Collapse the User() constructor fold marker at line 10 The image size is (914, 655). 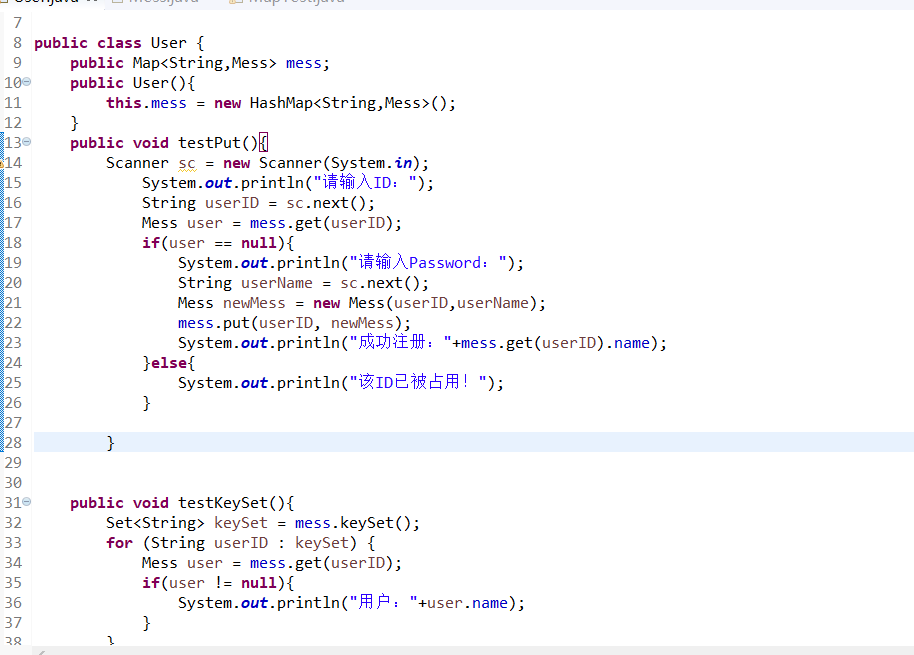pos(27,82)
